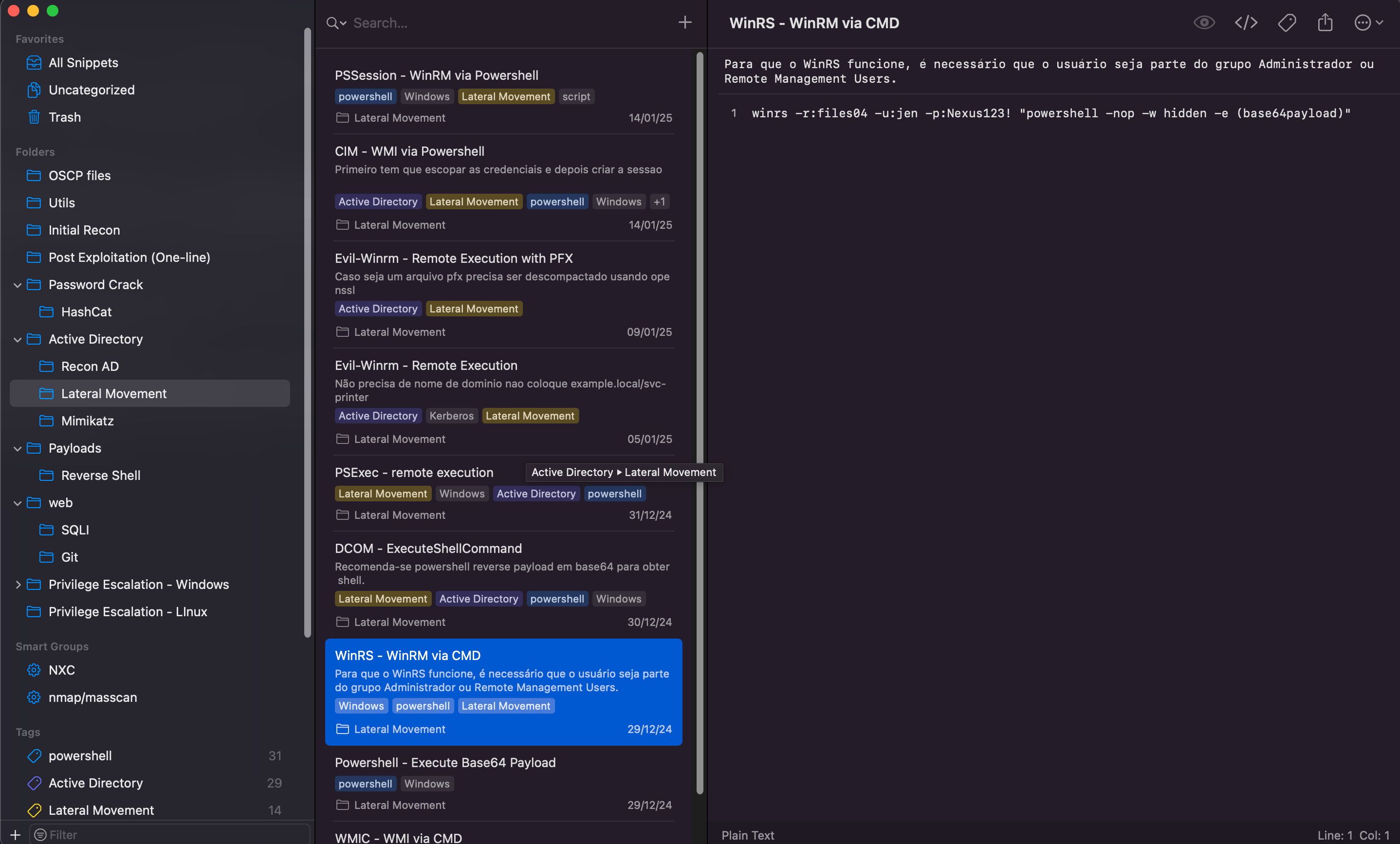Collapse the Password Crack folder
Viewport: 1400px width, 844px height.
pos(18,285)
